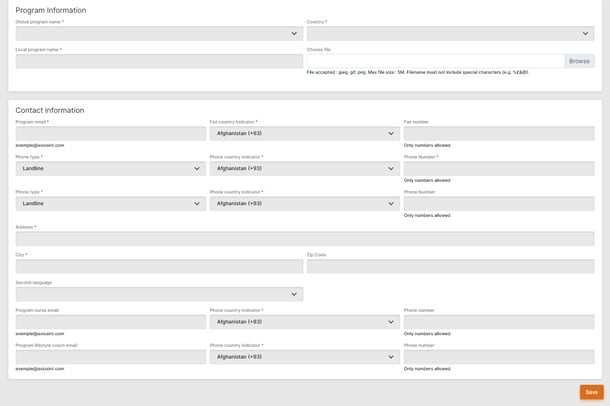Click the required Phone Number field
Image resolution: width=610 pixels, height=406 pixels.
(x=498, y=168)
